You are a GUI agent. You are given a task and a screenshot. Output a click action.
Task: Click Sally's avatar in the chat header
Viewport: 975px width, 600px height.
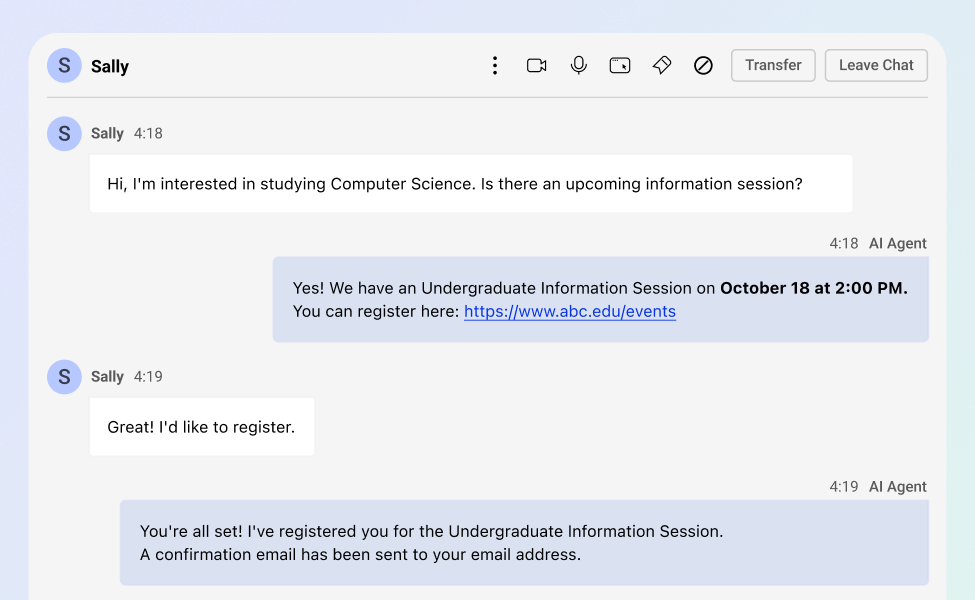[x=64, y=65]
